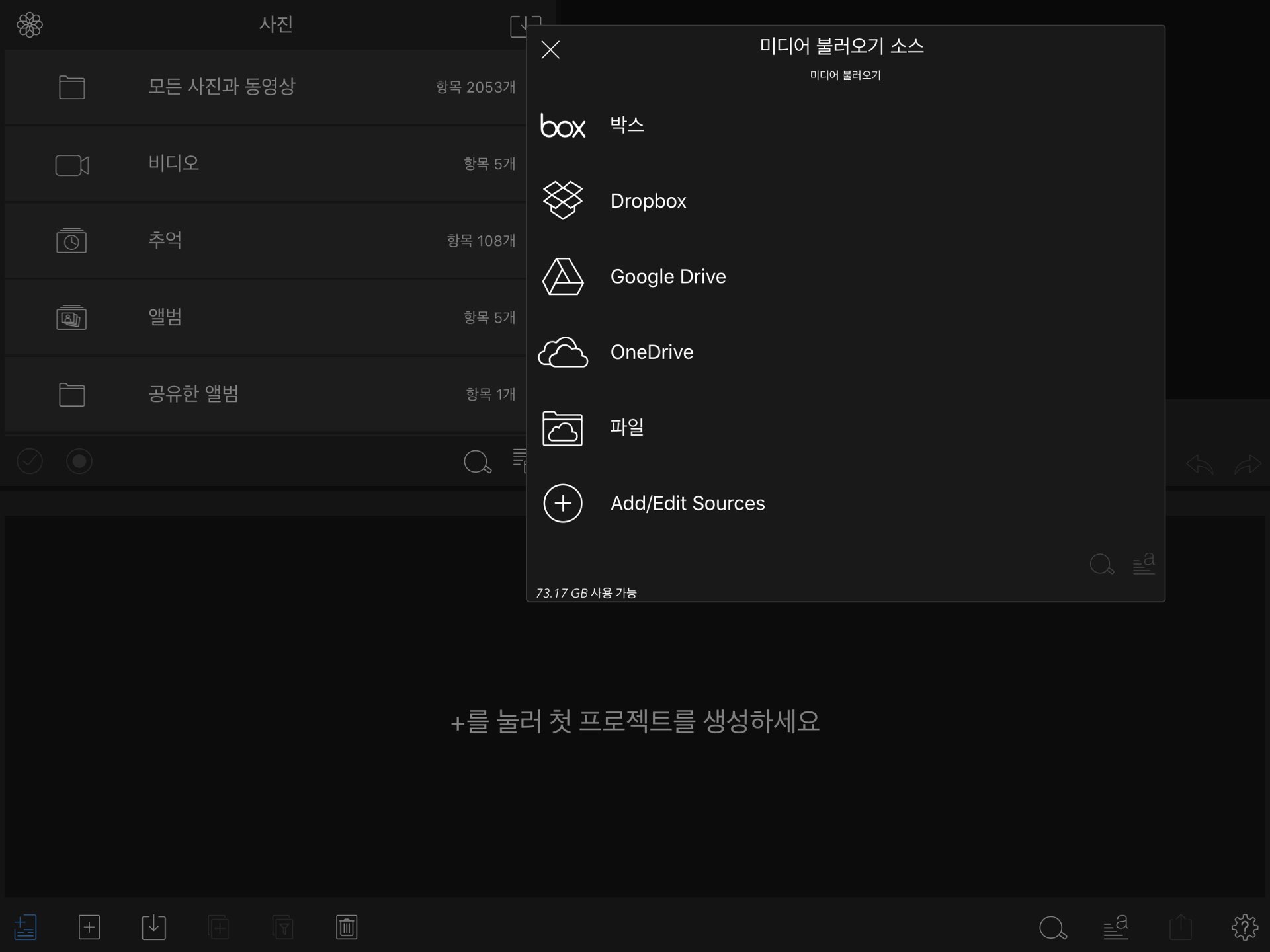Search projects with bottom magnifier icon

point(1052,927)
